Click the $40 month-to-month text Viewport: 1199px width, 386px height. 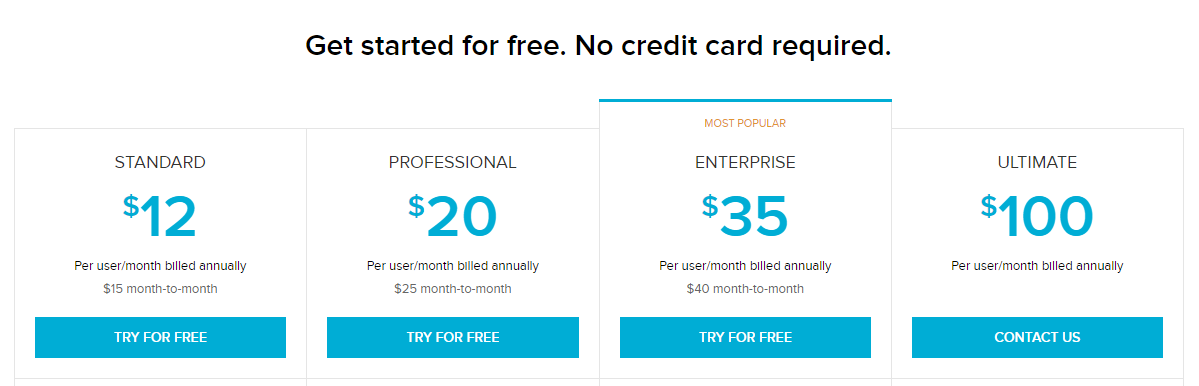tap(746, 289)
